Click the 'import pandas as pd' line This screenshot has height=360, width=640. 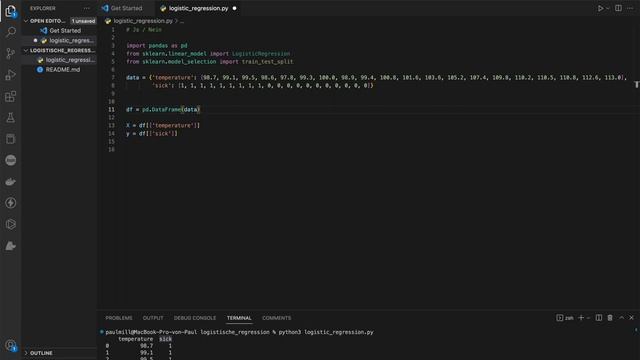coord(157,46)
